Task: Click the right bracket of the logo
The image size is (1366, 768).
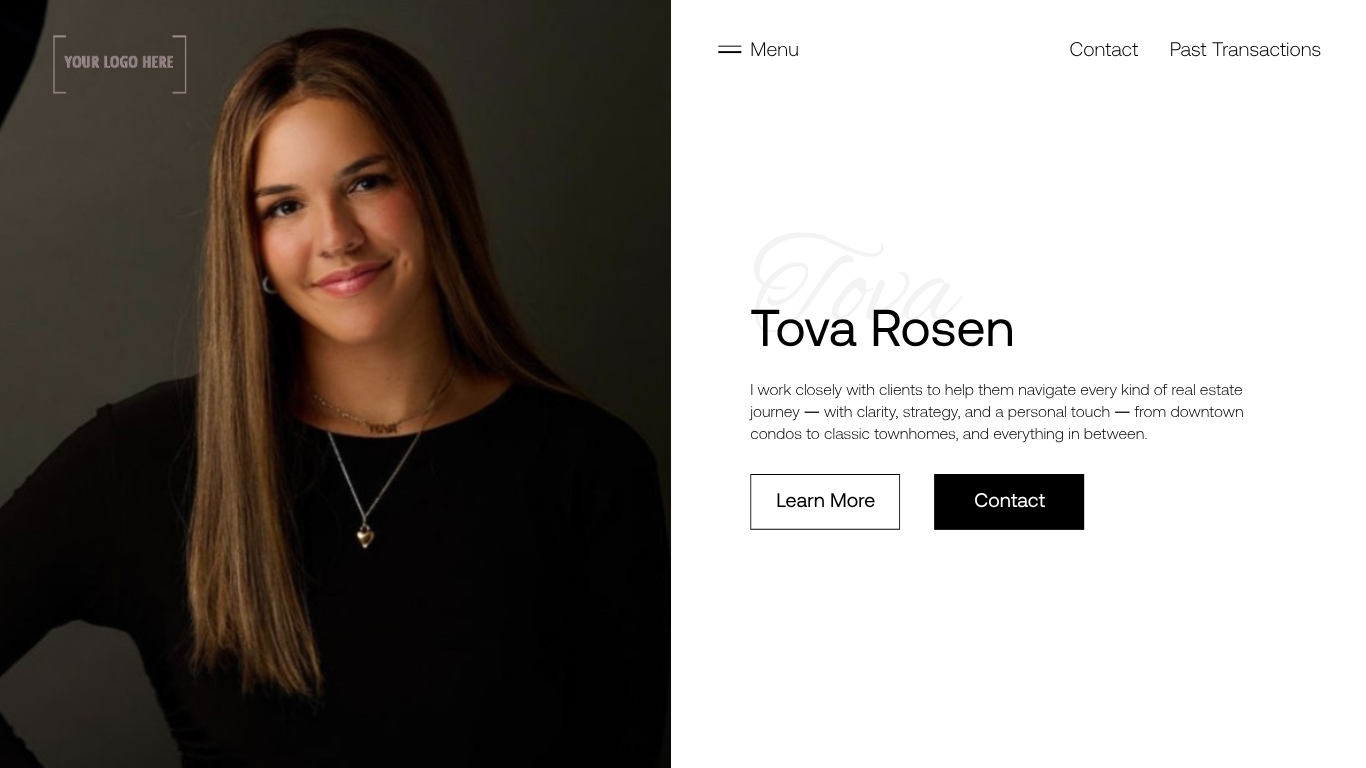Action: point(181,64)
